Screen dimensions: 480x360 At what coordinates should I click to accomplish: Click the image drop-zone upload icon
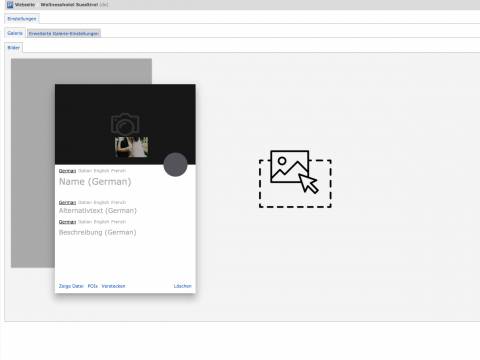(x=295, y=179)
